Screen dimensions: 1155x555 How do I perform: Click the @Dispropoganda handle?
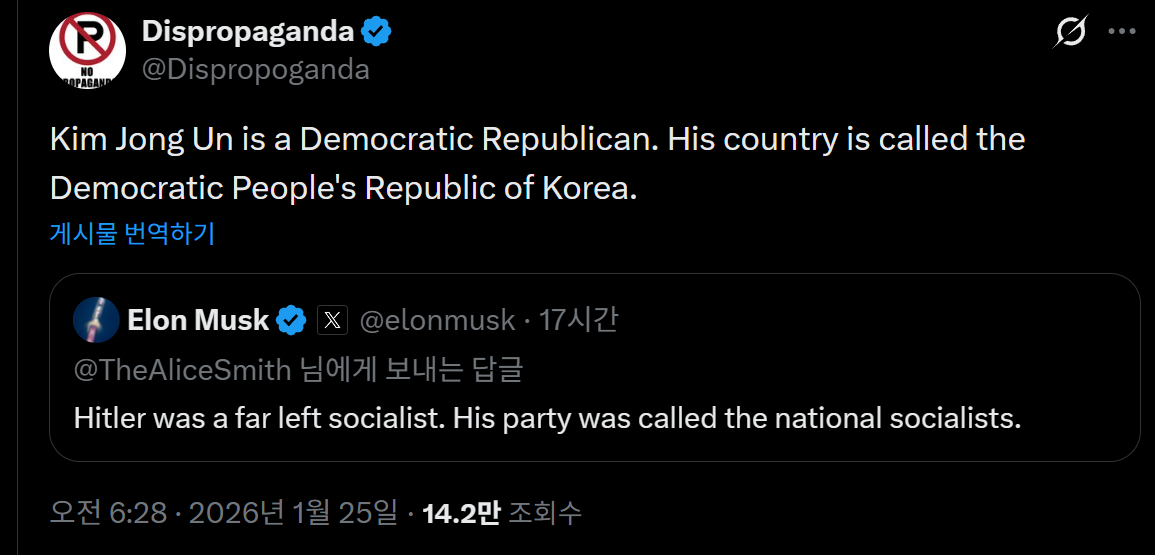pyautogui.click(x=255, y=69)
